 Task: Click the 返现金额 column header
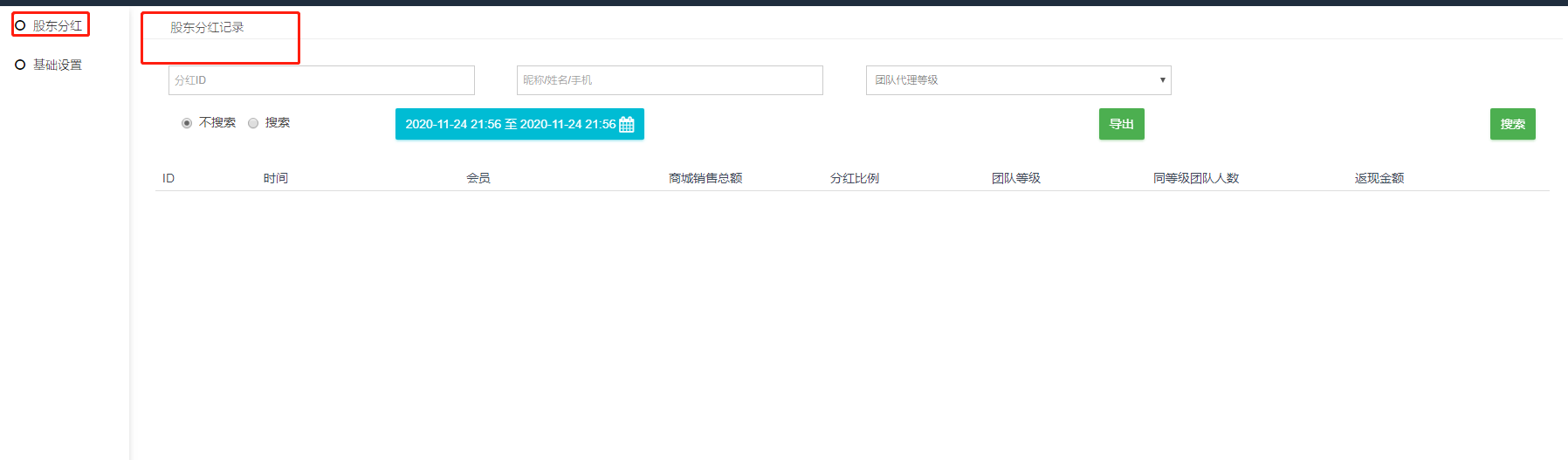(1379, 178)
